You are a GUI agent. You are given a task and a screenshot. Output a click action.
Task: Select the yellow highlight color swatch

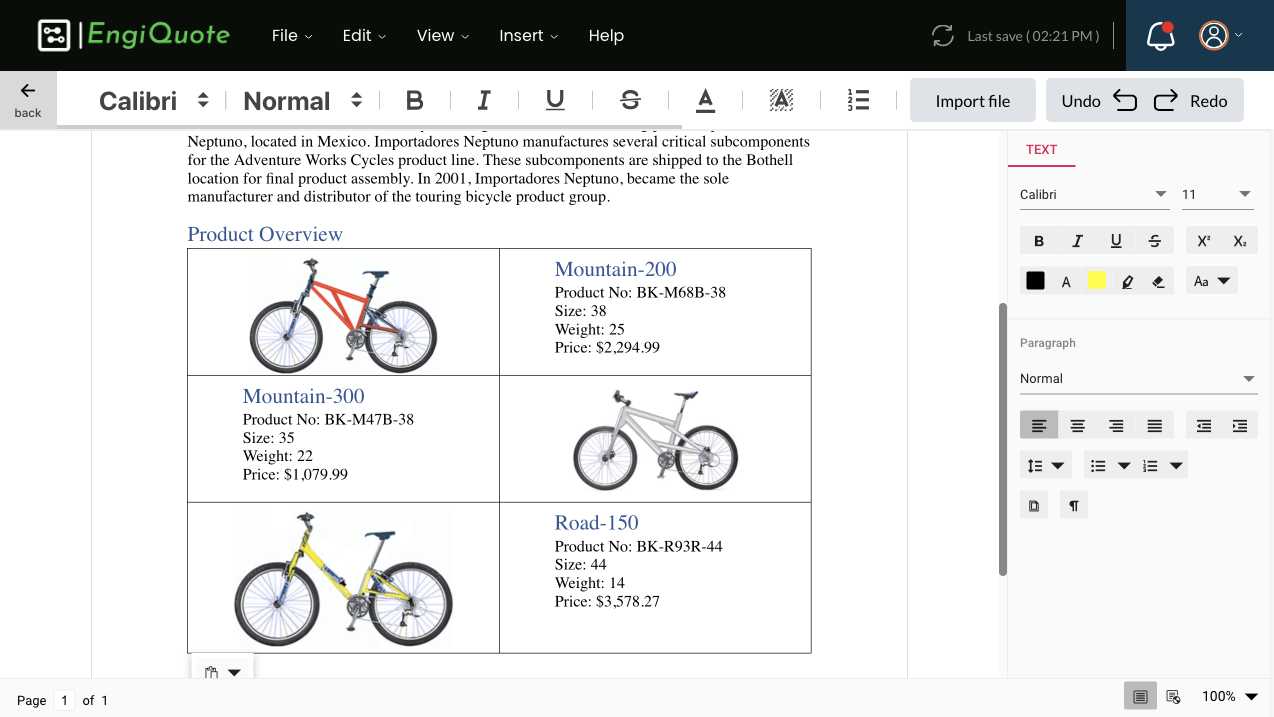(1096, 282)
